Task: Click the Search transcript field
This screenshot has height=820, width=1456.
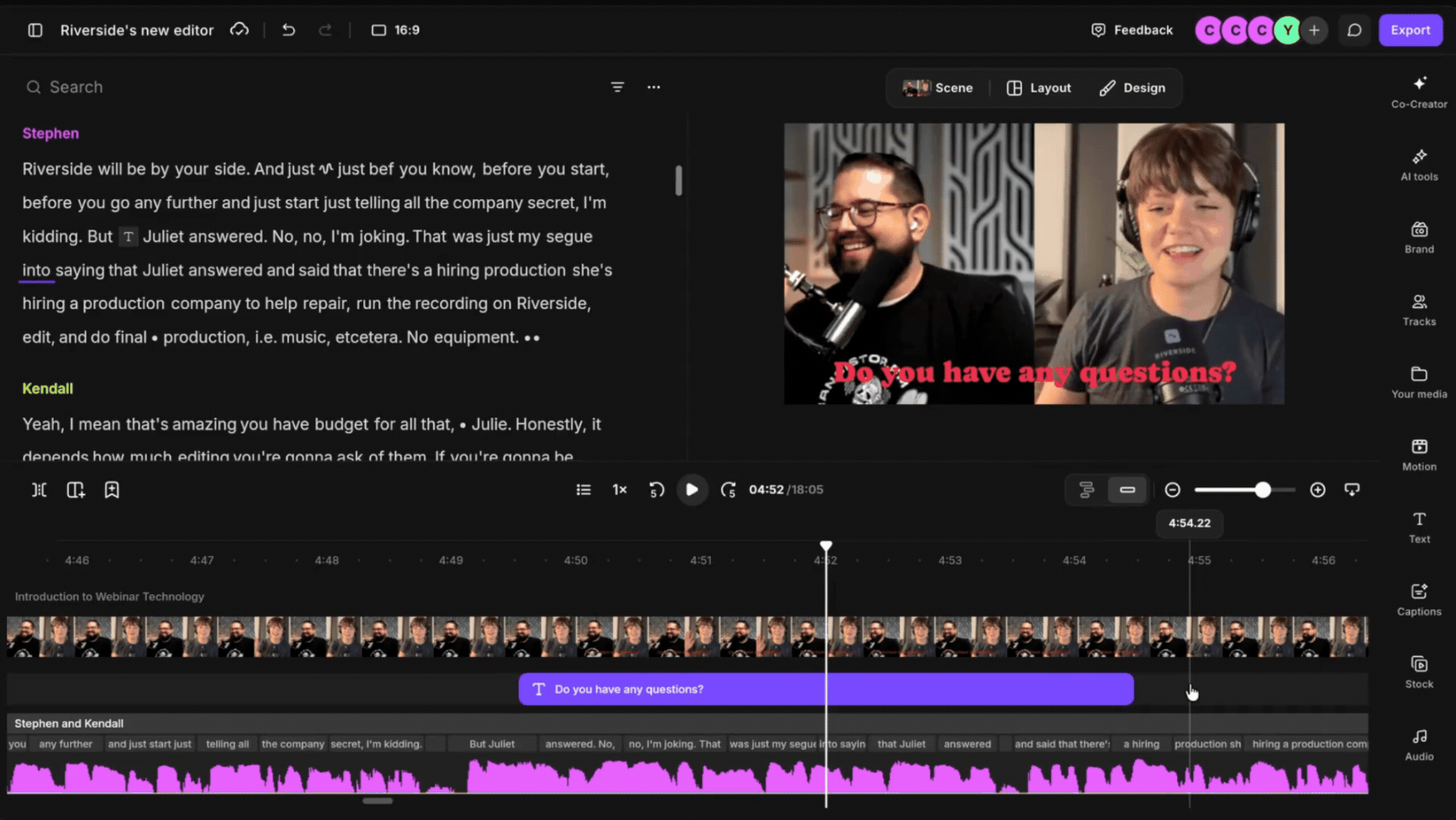Action: click(x=311, y=87)
